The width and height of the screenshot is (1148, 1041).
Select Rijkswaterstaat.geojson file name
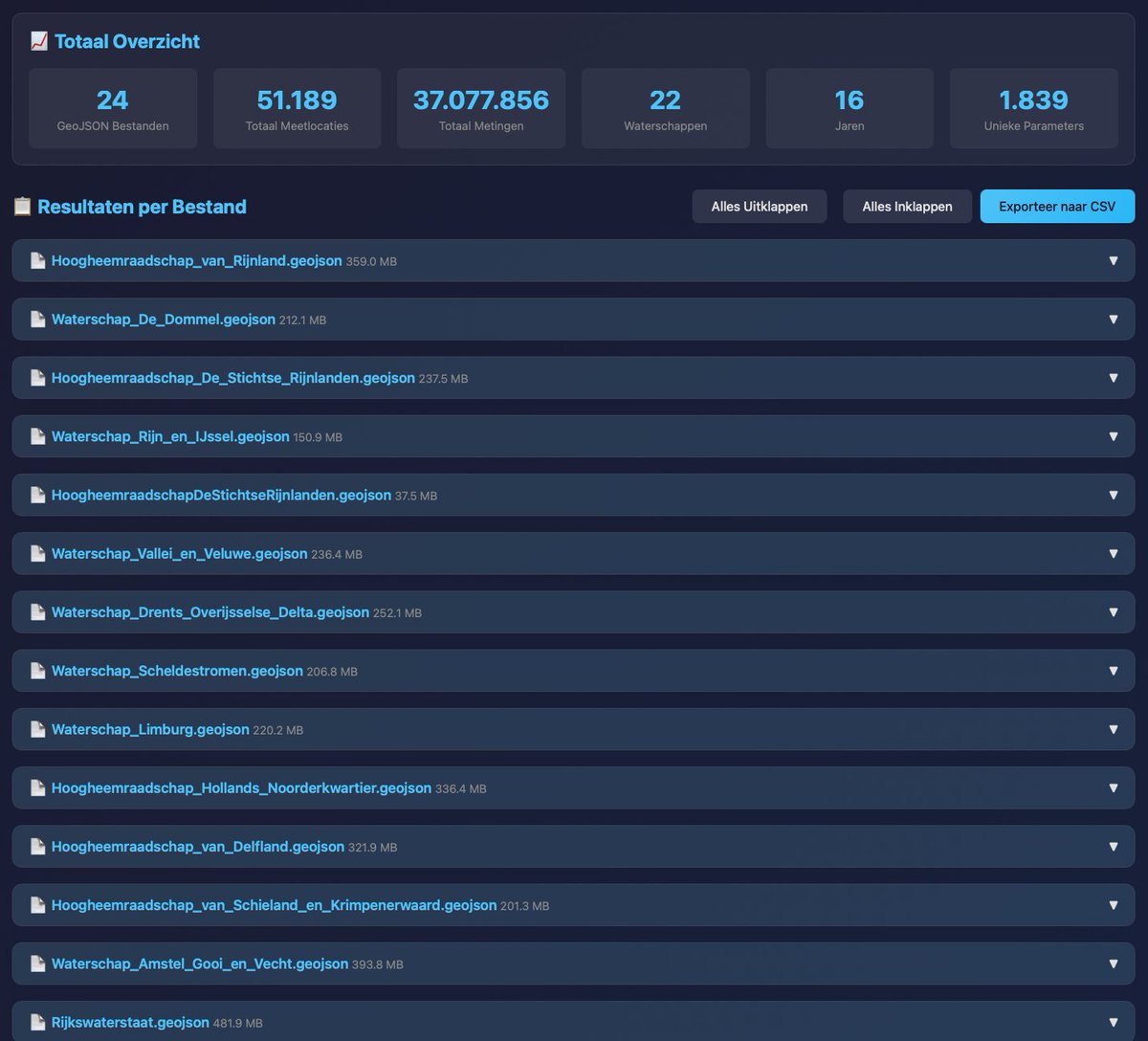130,1022
